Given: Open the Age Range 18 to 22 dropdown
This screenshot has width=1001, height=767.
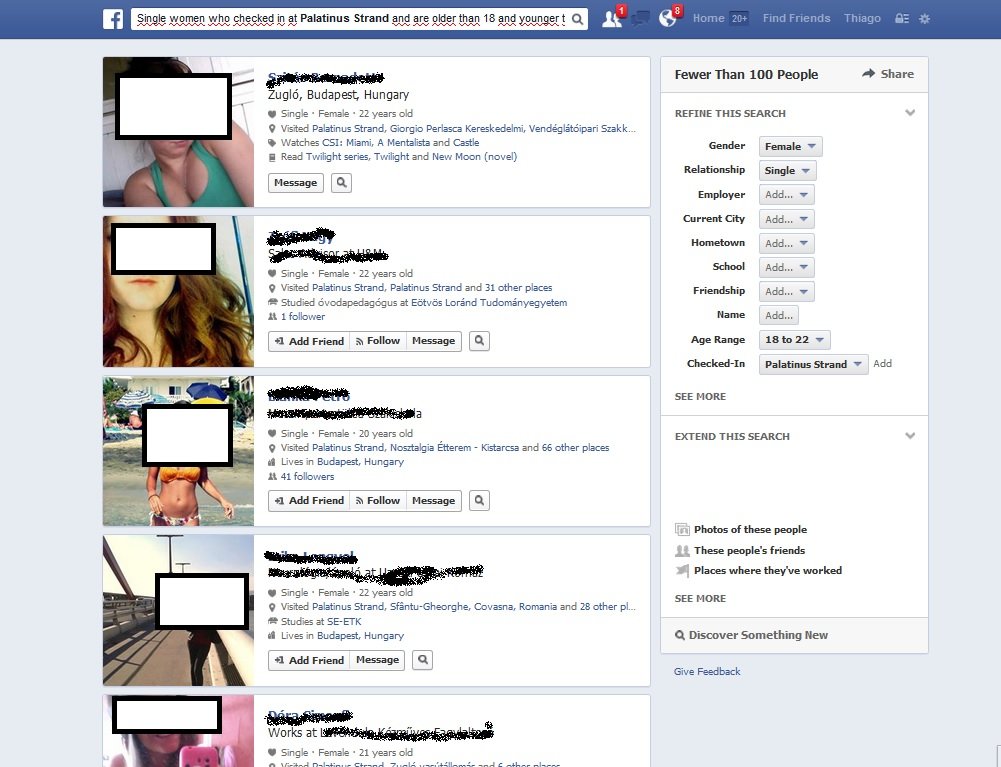Looking at the screenshot, I should click(x=794, y=340).
